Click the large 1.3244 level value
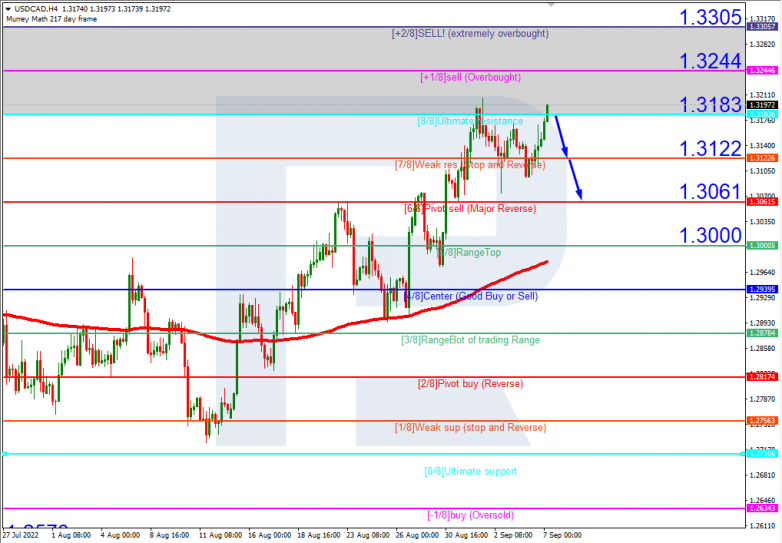The image size is (782, 543). [x=710, y=61]
